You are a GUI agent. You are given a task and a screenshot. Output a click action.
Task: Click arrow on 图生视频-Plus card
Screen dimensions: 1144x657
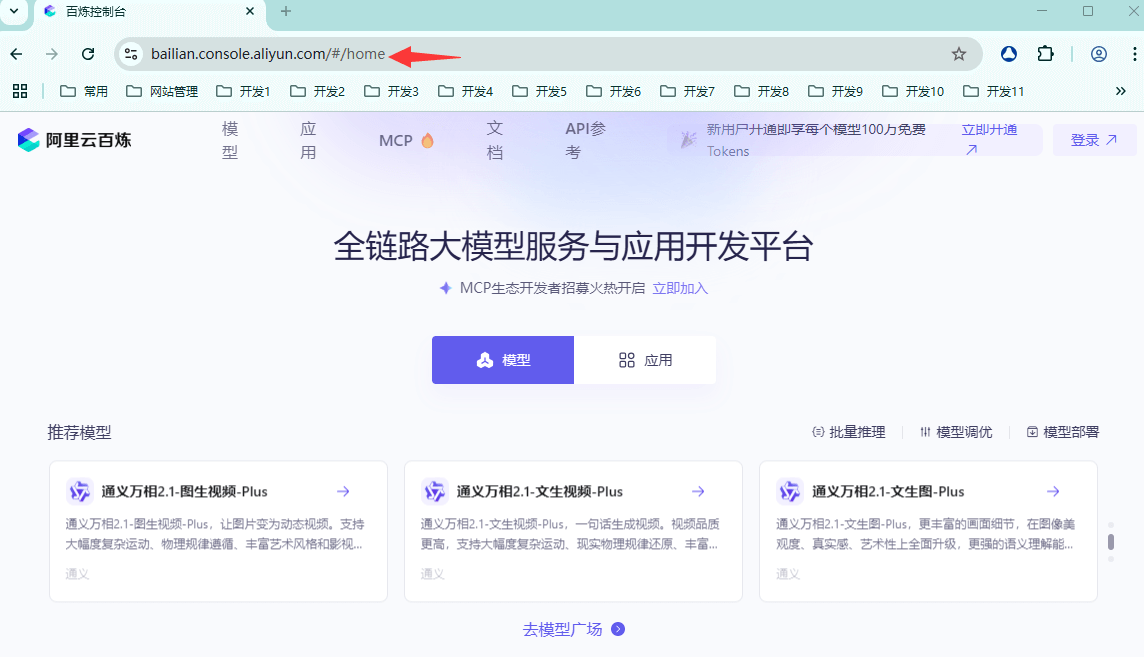coord(343,491)
